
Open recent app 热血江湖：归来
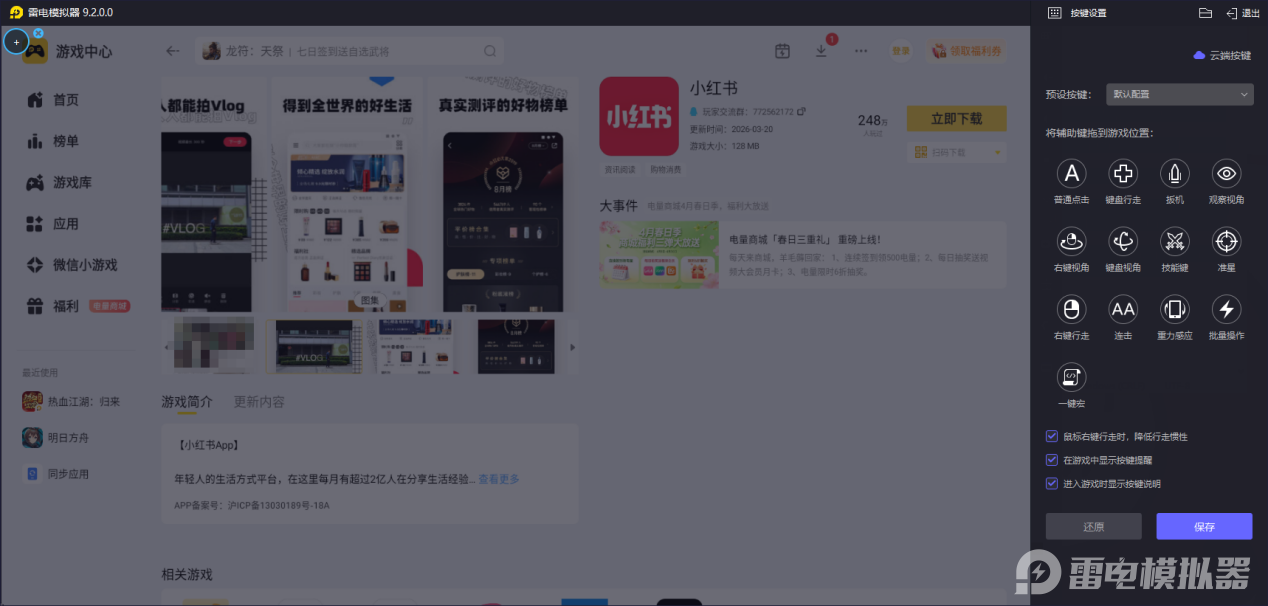click(x=72, y=401)
